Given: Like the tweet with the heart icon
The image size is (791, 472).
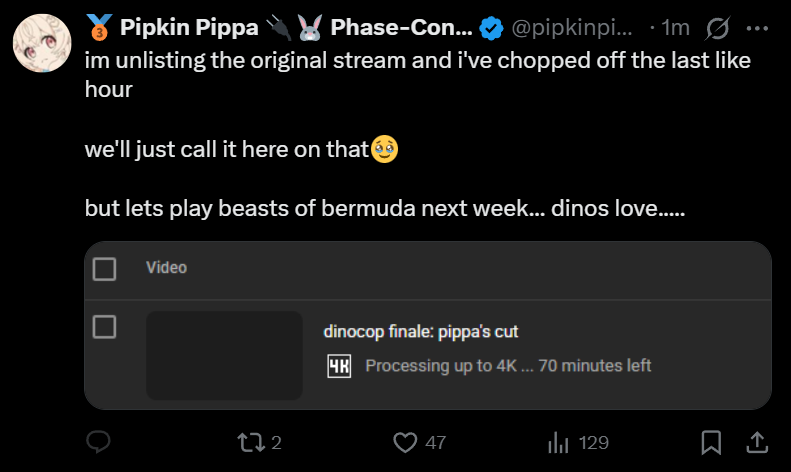Looking at the screenshot, I should 405,442.
